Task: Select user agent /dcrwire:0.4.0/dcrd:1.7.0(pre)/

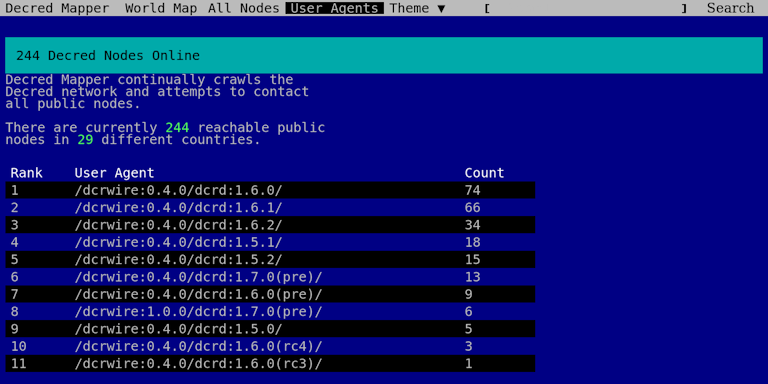Action: (198, 277)
